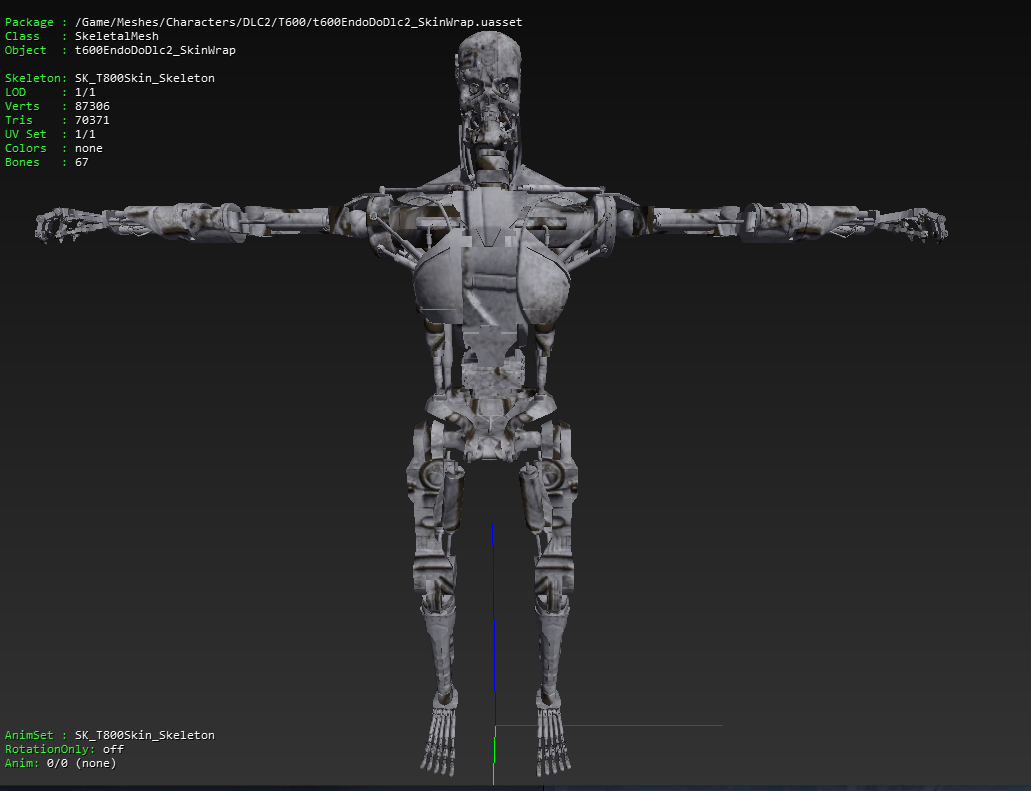
Task: Click the Verts count 87306
Action: [92, 106]
